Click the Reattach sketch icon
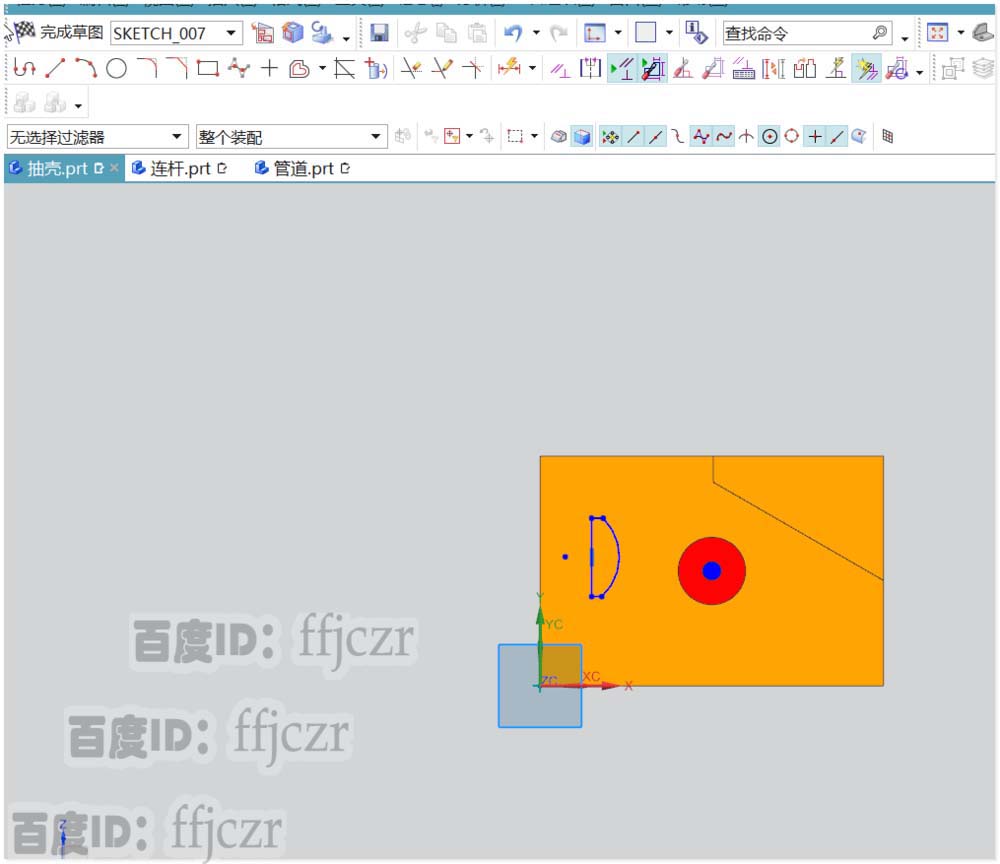1000x864 pixels. (321, 33)
